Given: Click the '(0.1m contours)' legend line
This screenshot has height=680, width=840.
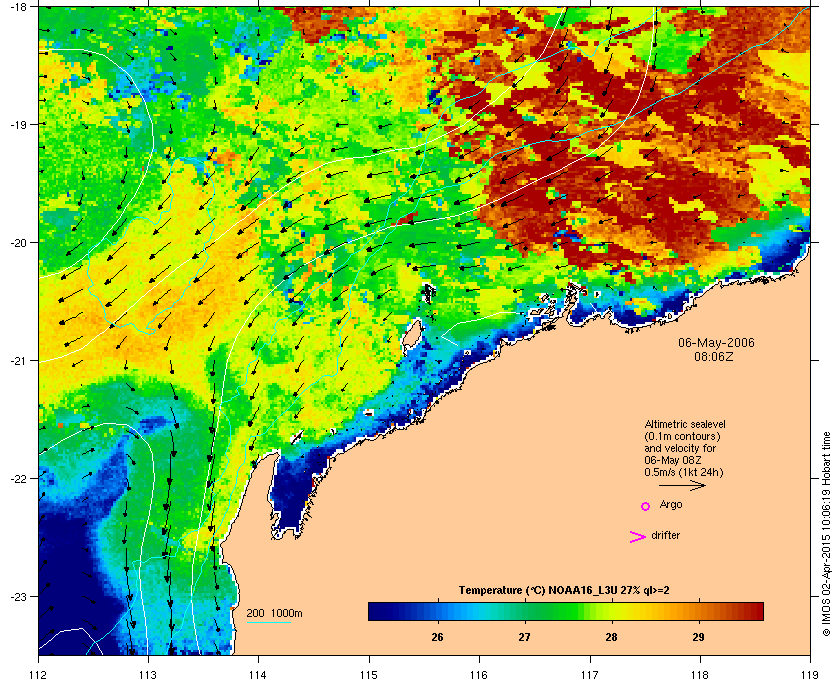Looking at the screenshot, I should (x=682, y=436).
